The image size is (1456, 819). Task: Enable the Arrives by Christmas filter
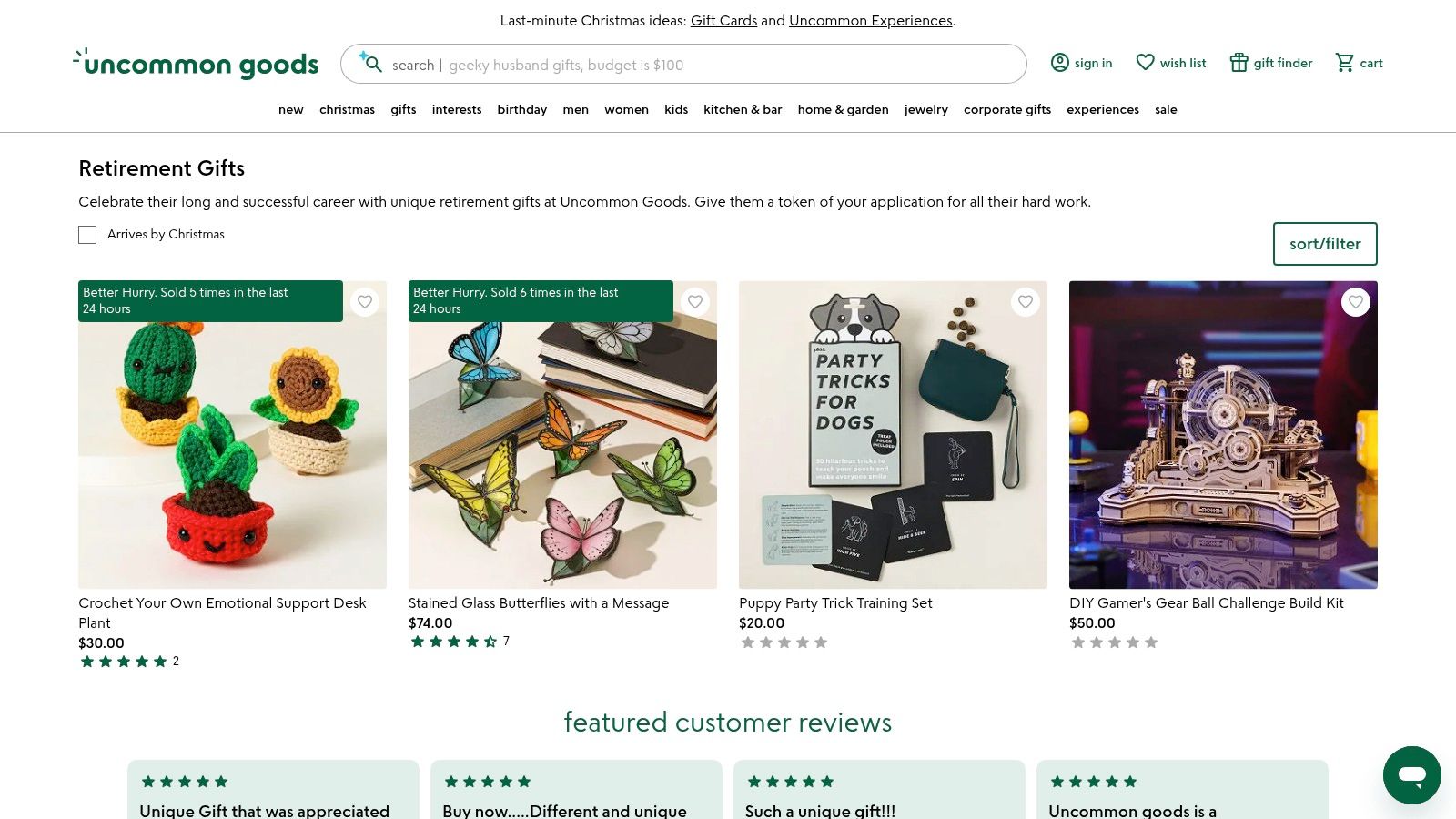87,235
